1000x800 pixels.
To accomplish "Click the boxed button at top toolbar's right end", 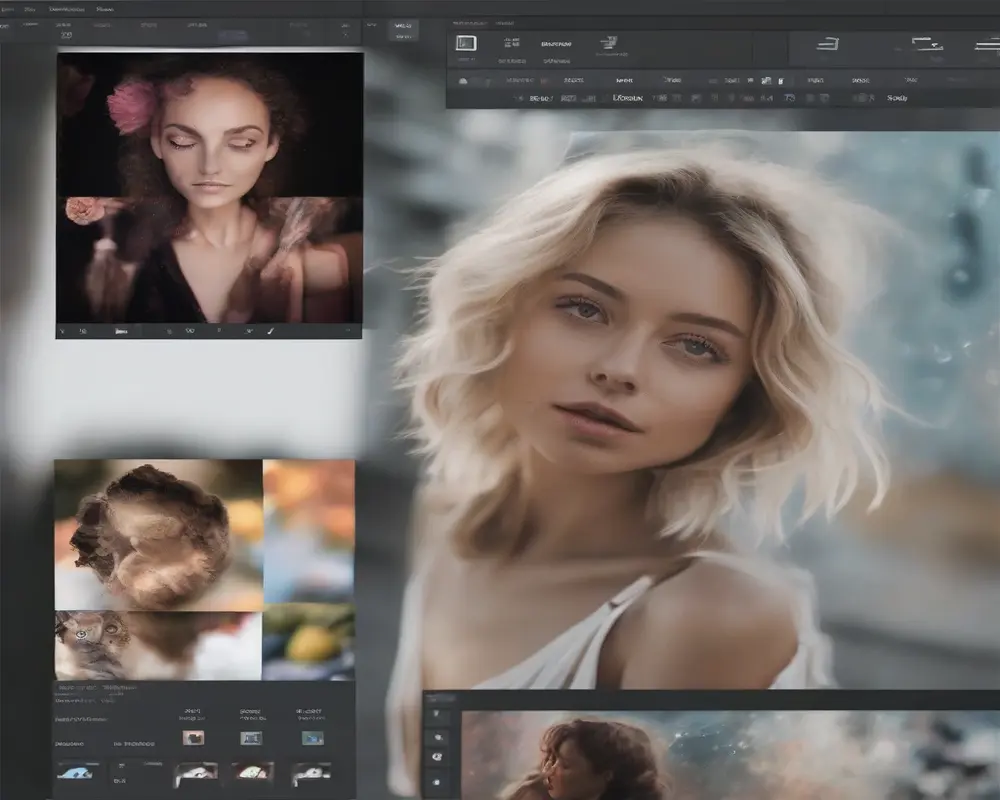I will tap(403, 31).
